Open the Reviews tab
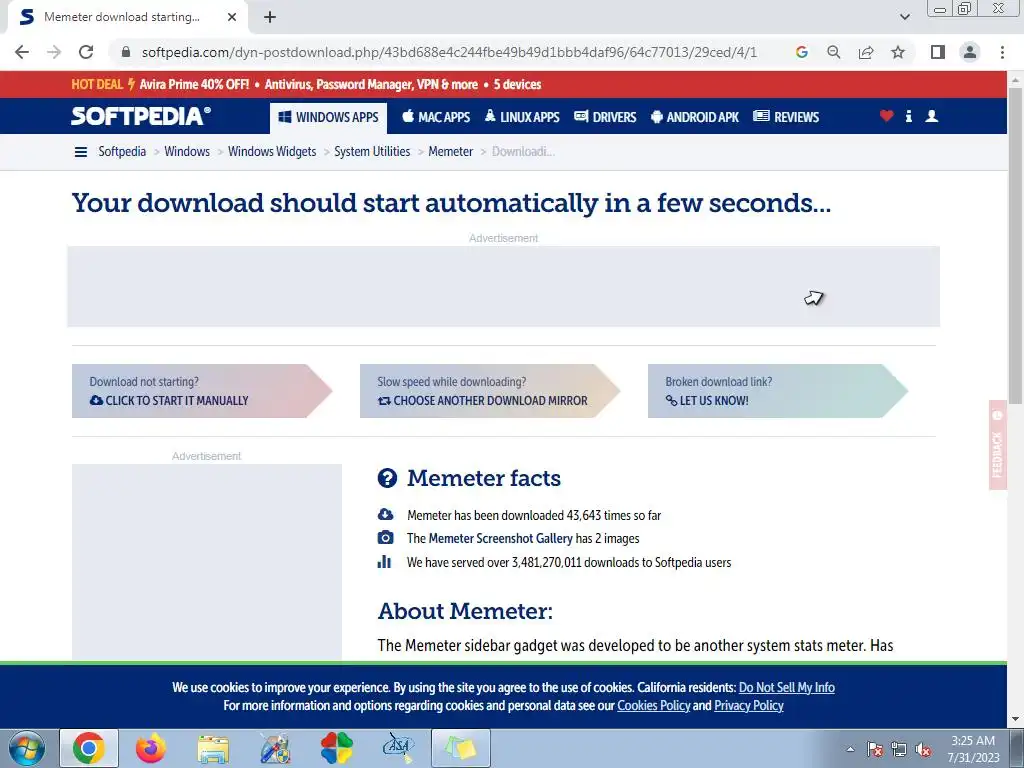The height and width of the screenshot is (768, 1024). pos(786,117)
